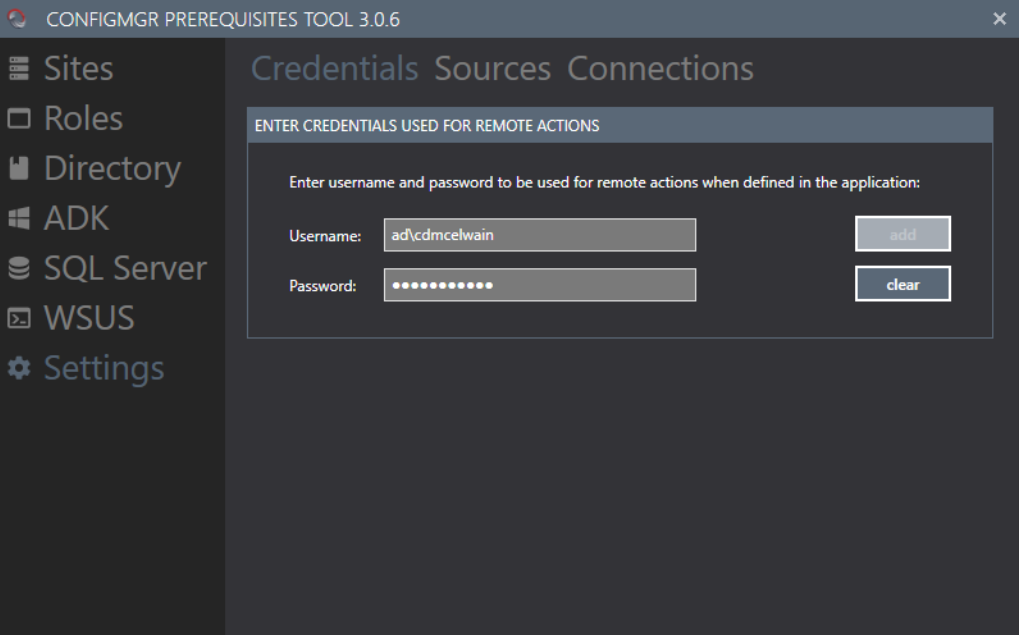The width and height of the screenshot is (1019, 635).
Task: Switch to the Credentials tab
Action: click(334, 69)
